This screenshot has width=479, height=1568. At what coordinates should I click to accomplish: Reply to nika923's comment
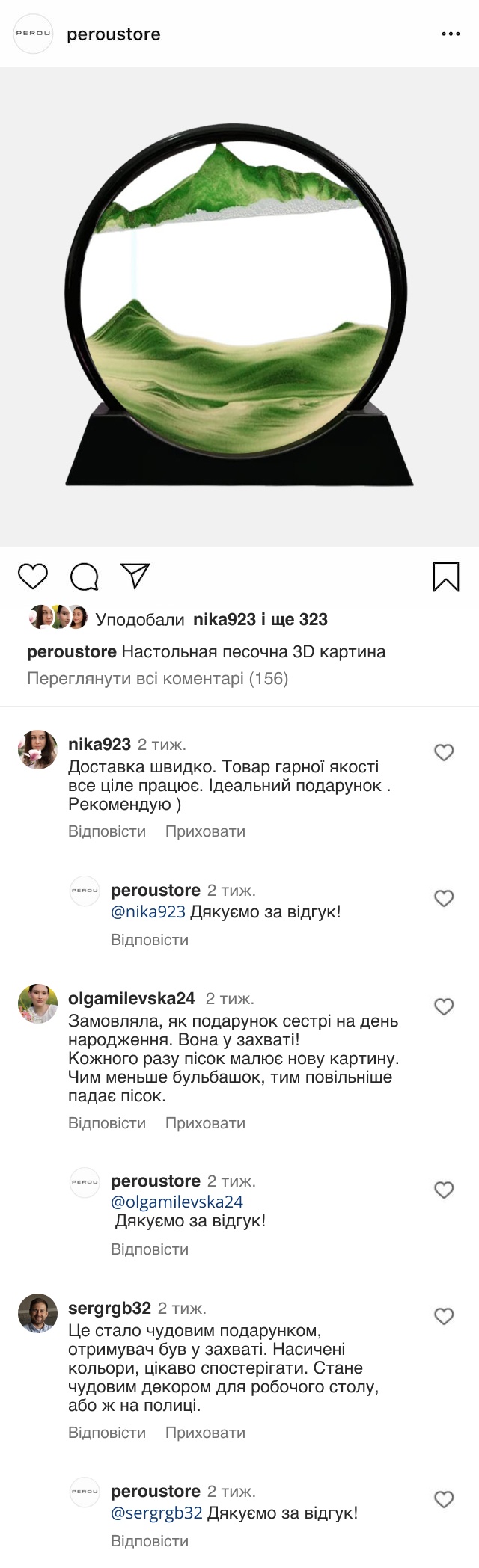click(107, 831)
